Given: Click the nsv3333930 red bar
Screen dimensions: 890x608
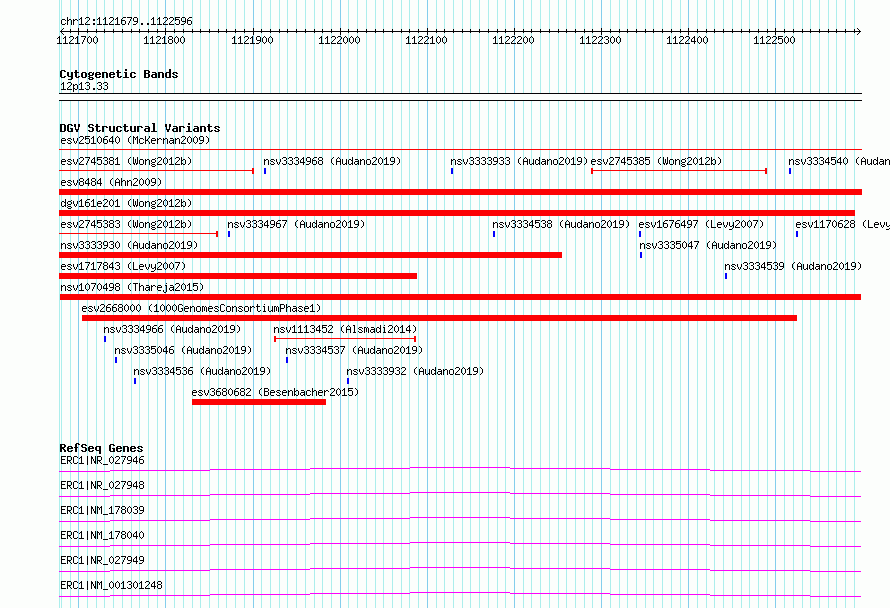Looking at the screenshot, I should [310, 255].
